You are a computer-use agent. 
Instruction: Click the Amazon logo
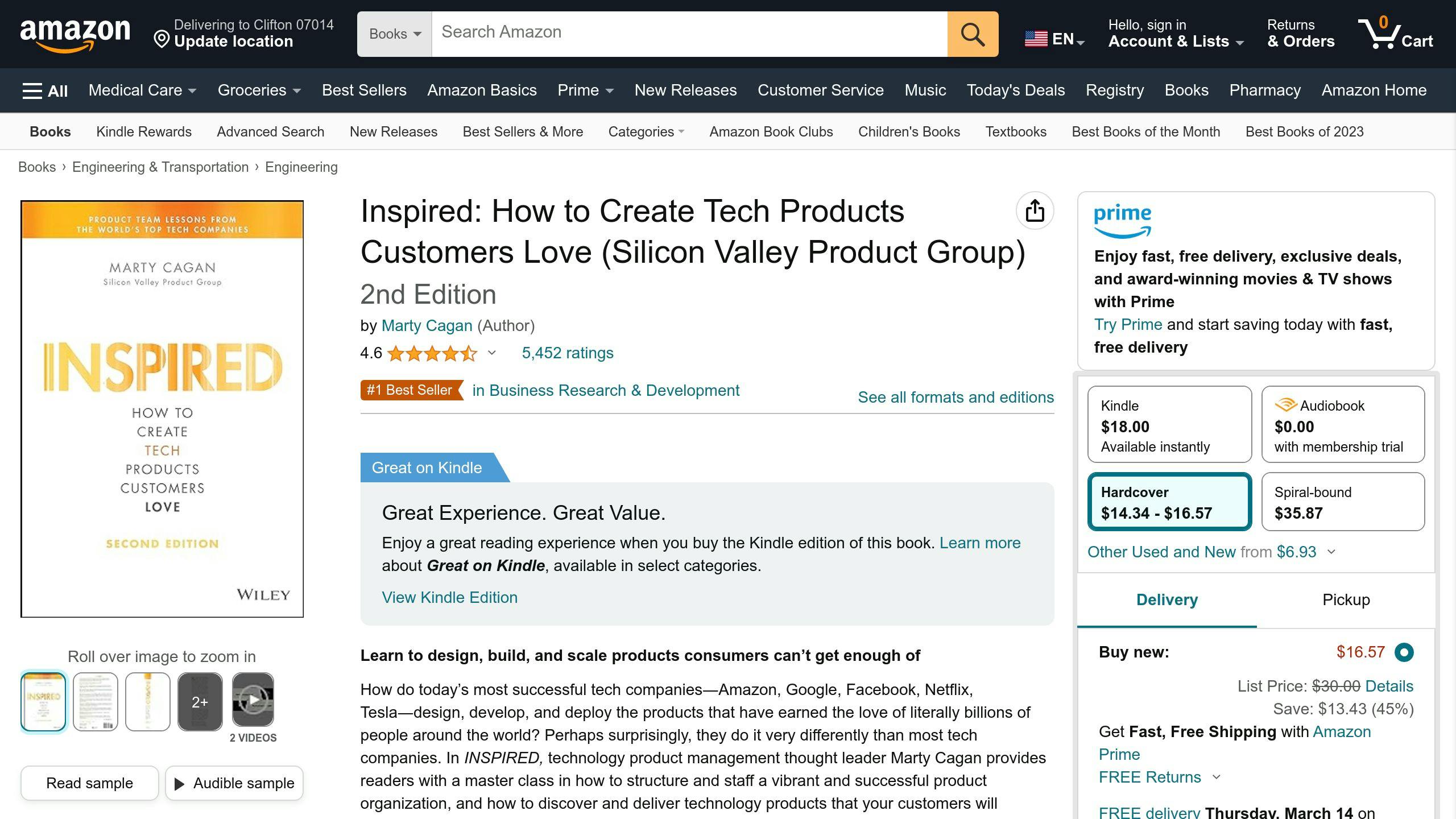[x=75, y=34]
